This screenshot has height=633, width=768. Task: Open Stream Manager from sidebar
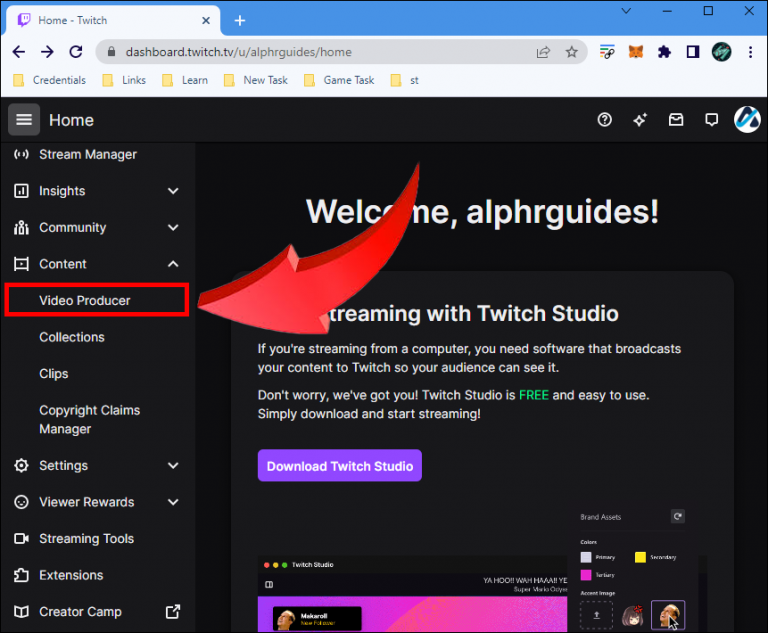(88, 154)
